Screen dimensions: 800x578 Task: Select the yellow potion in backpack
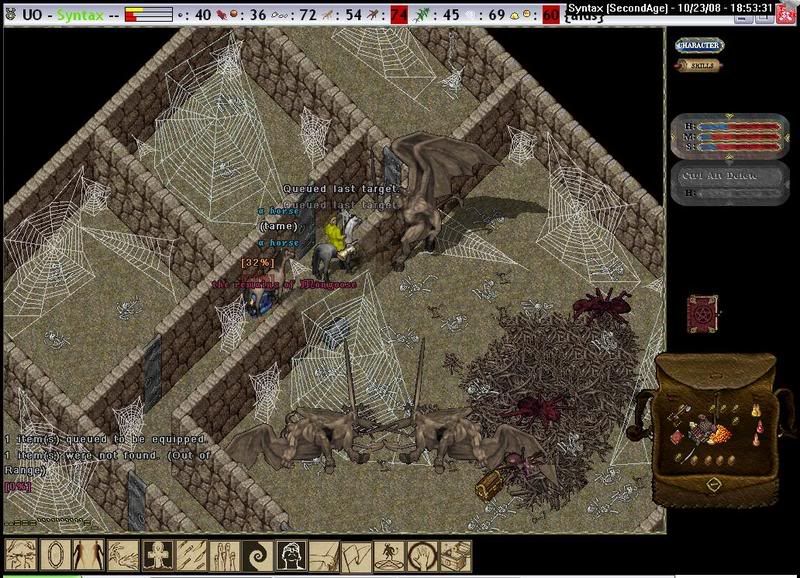[754, 410]
